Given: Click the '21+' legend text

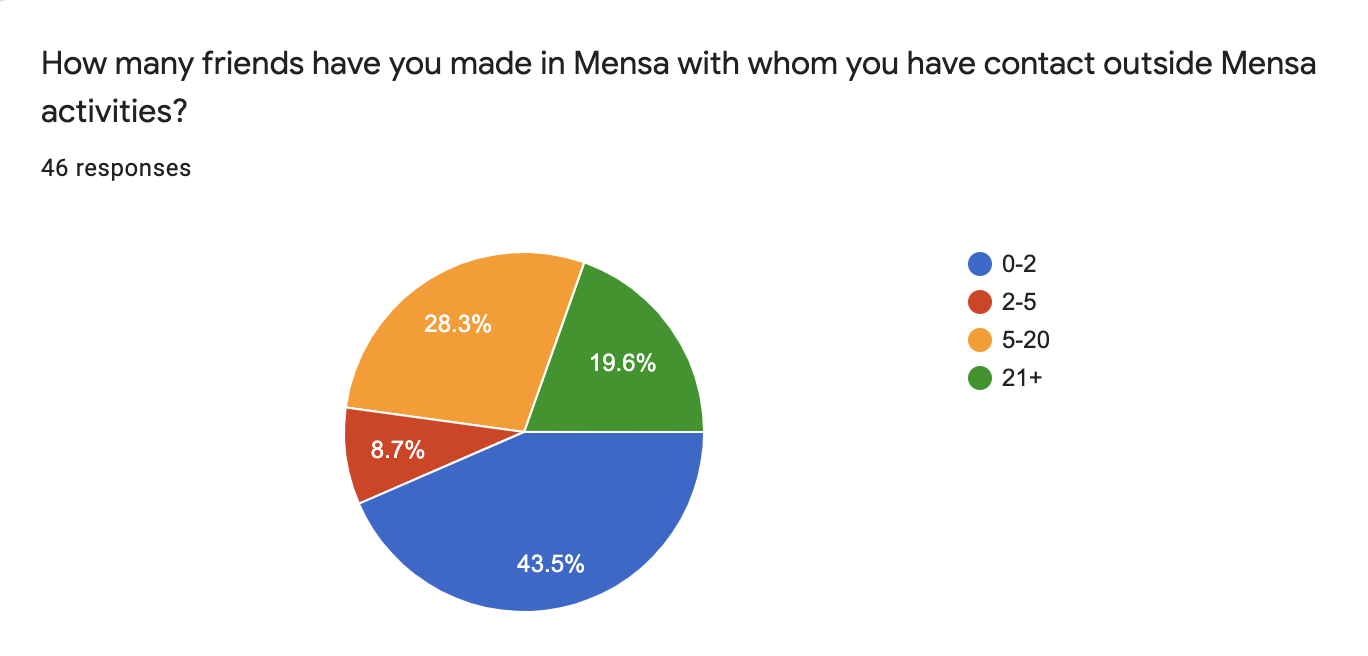Looking at the screenshot, I should click(x=1021, y=378).
